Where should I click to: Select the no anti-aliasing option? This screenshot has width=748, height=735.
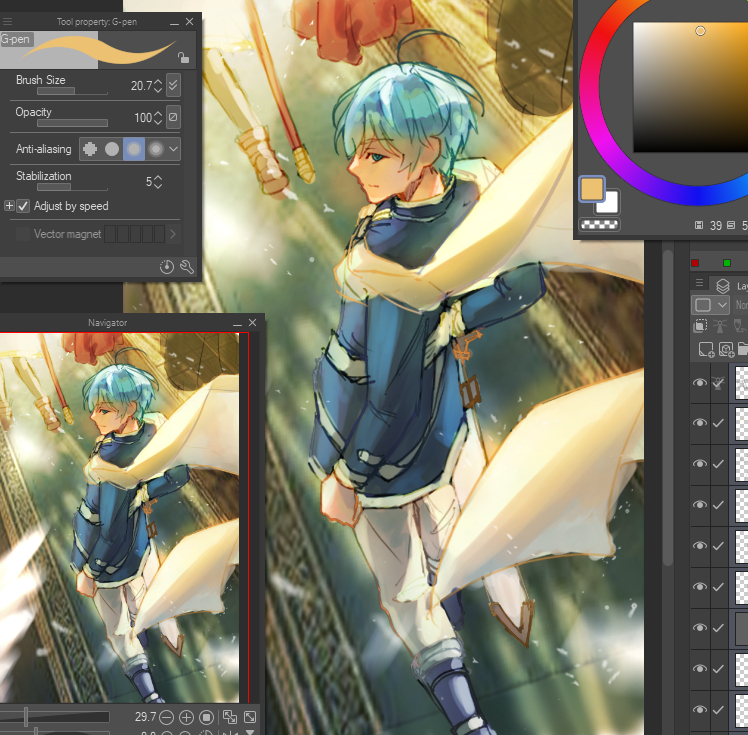coord(90,149)
